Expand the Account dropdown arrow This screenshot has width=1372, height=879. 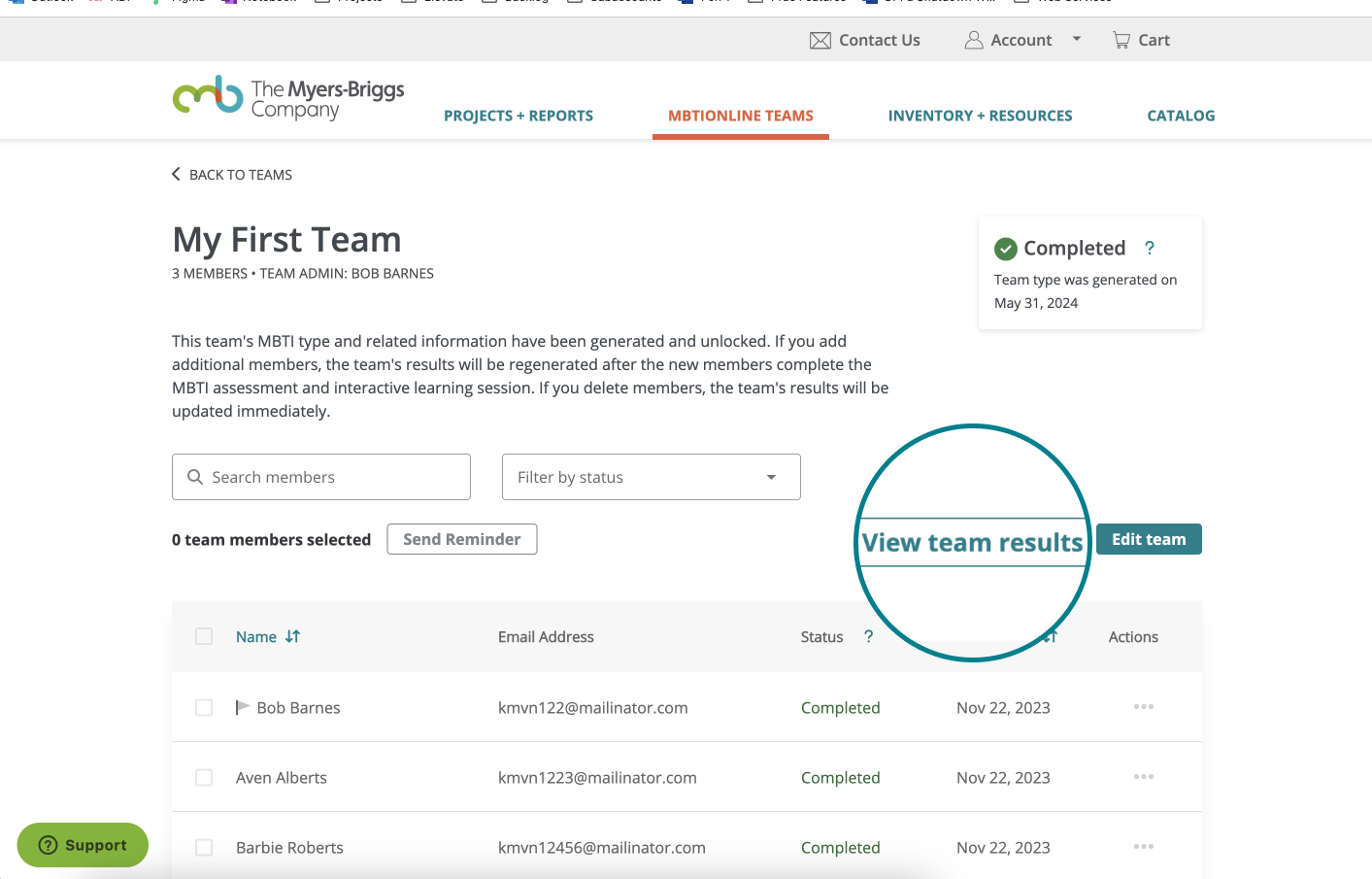pos(1076,40)
